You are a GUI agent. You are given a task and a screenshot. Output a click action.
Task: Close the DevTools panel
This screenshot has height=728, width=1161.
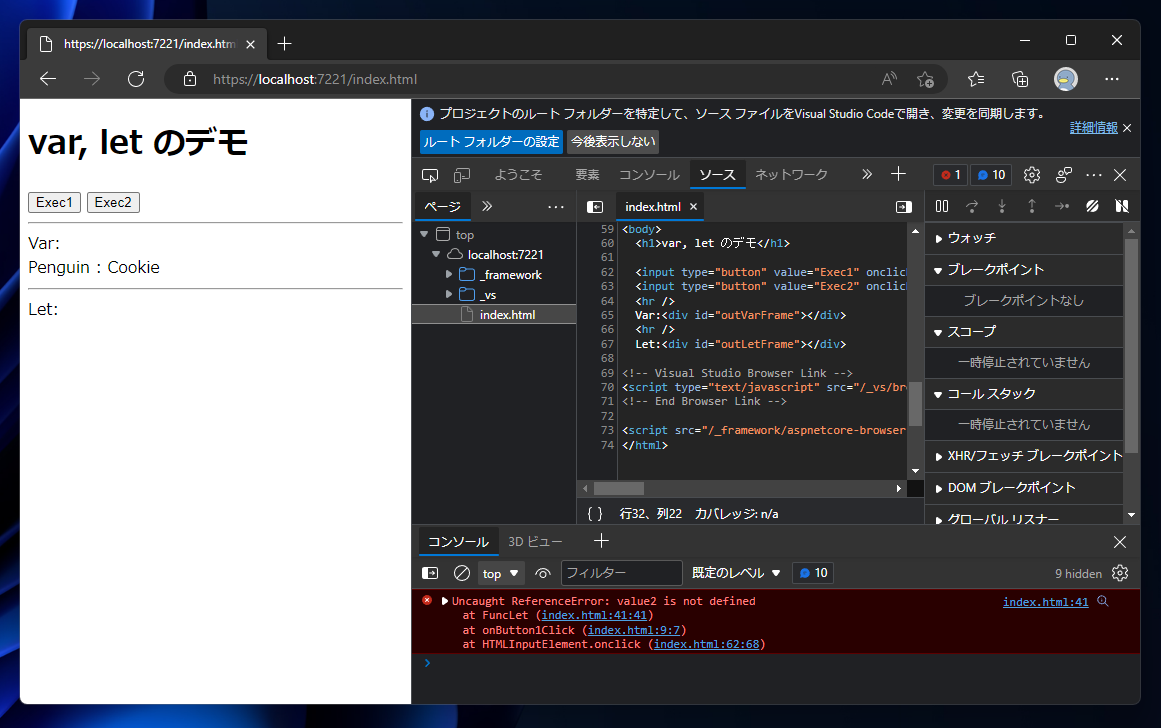1120,175
